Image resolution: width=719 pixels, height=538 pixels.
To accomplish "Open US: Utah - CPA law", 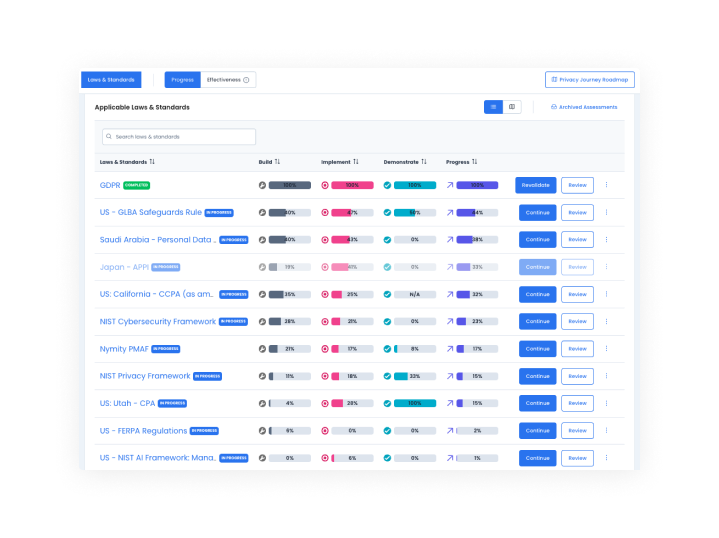I will 127,403.
